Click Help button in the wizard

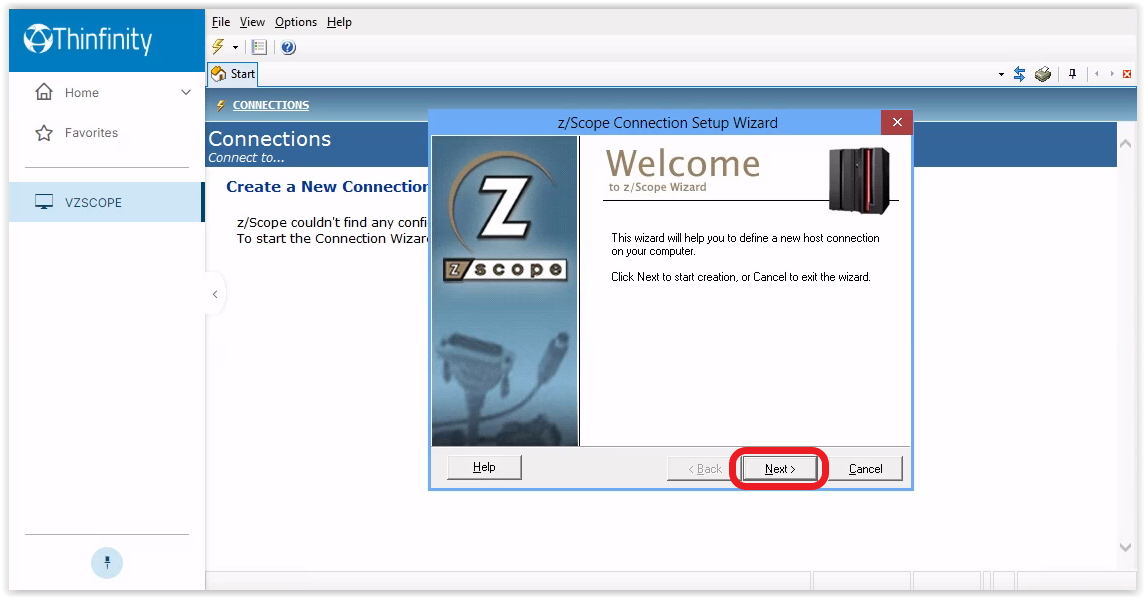[x=484, y=467]
